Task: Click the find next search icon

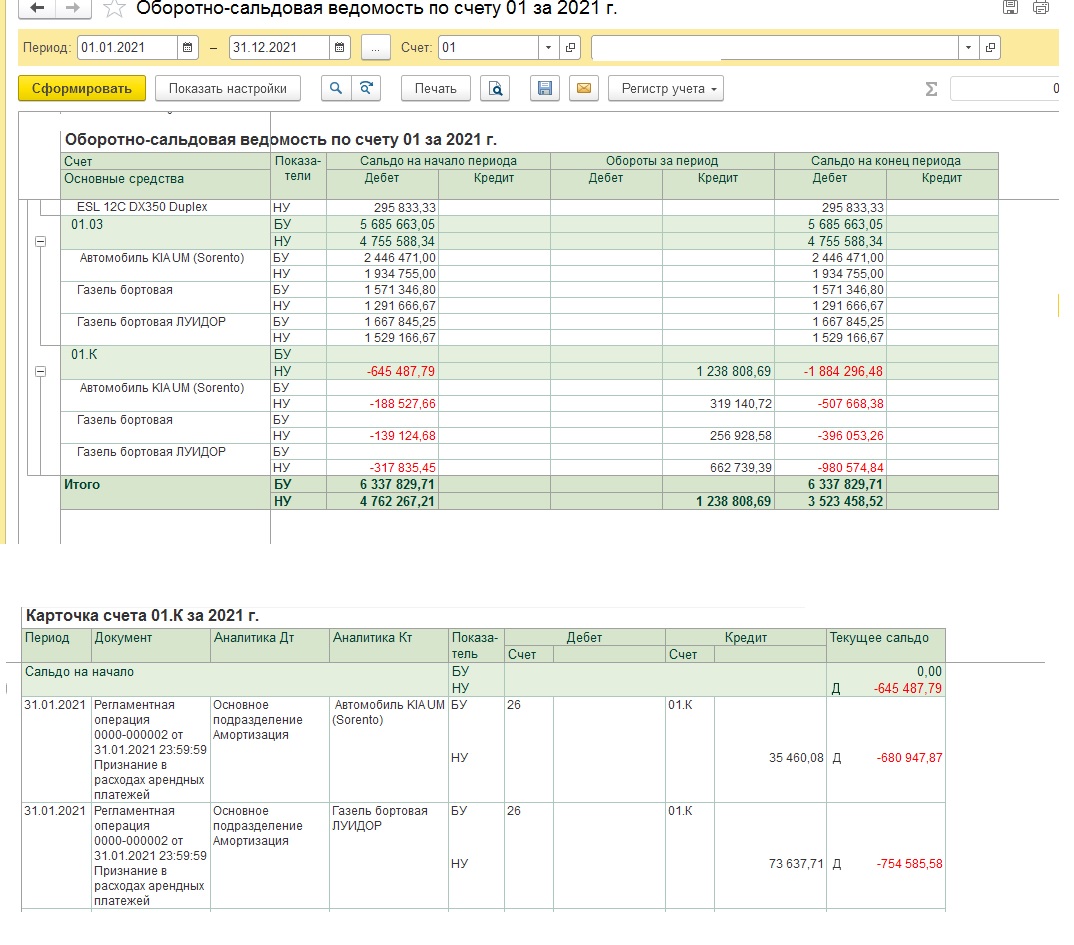Action: pyautogui.click(x=367, y=88)
